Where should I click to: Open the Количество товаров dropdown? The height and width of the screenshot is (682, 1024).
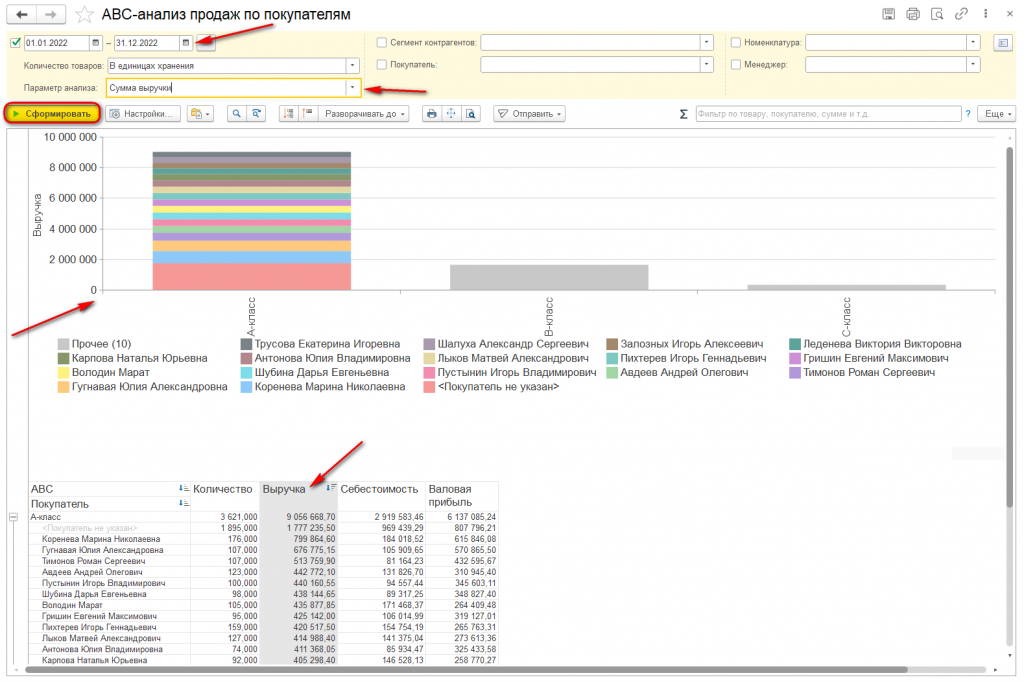[352, 65]
